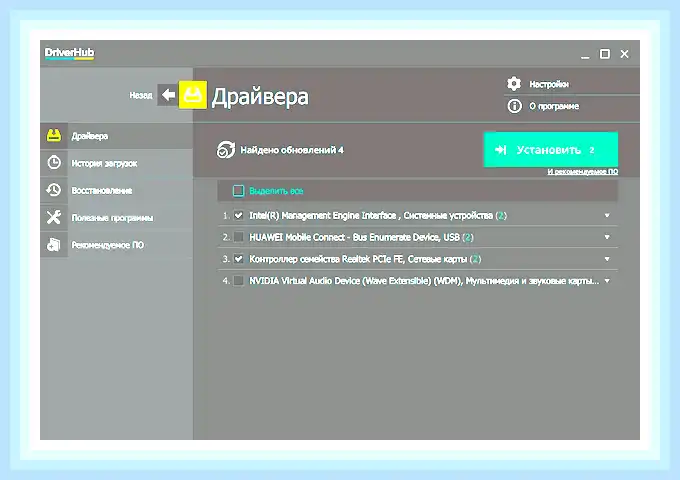Screen dimensions: 680x480
Task: Open settings via the gear icon
Action: pos(514,84)
